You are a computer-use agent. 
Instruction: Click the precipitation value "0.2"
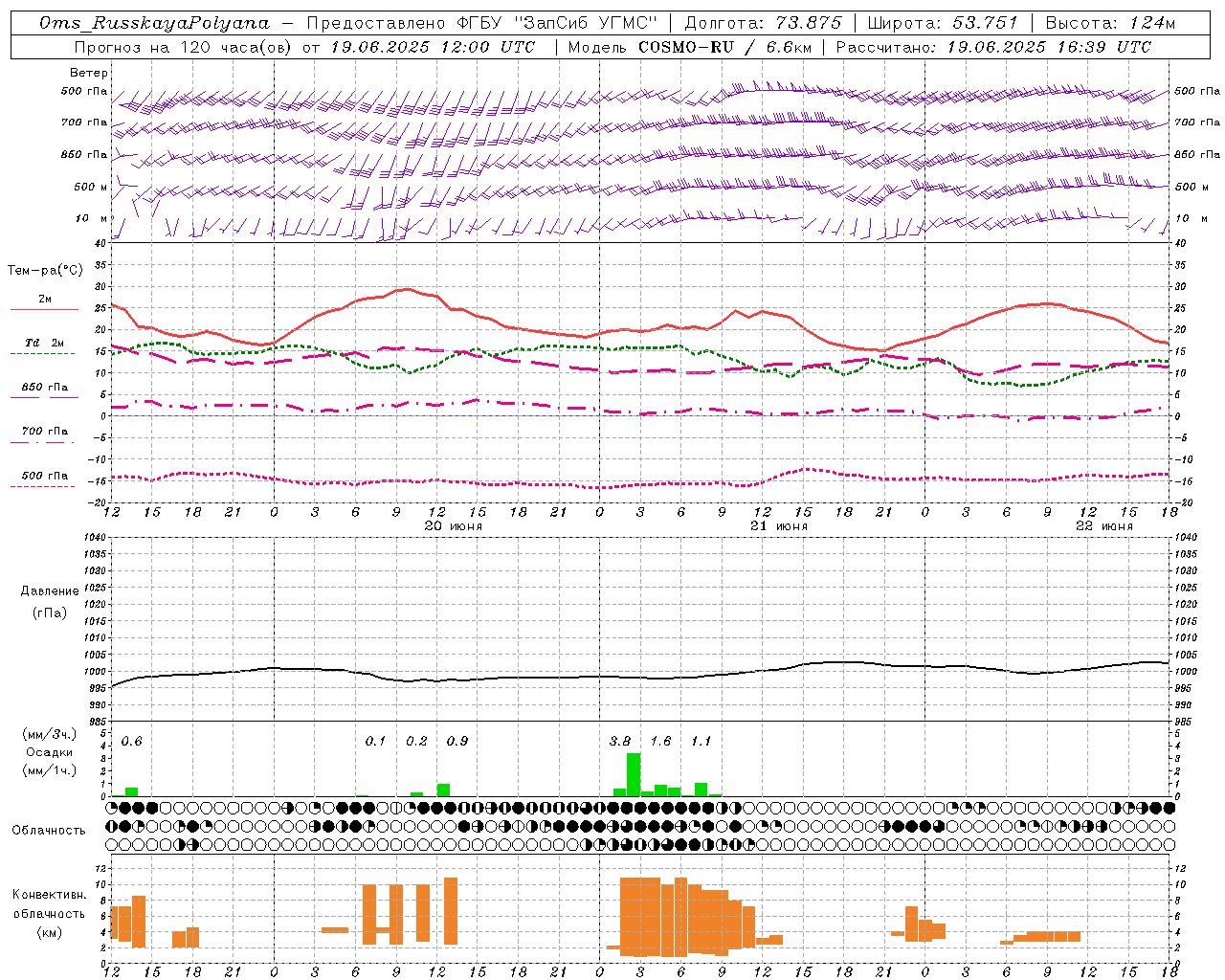(416, 742)
